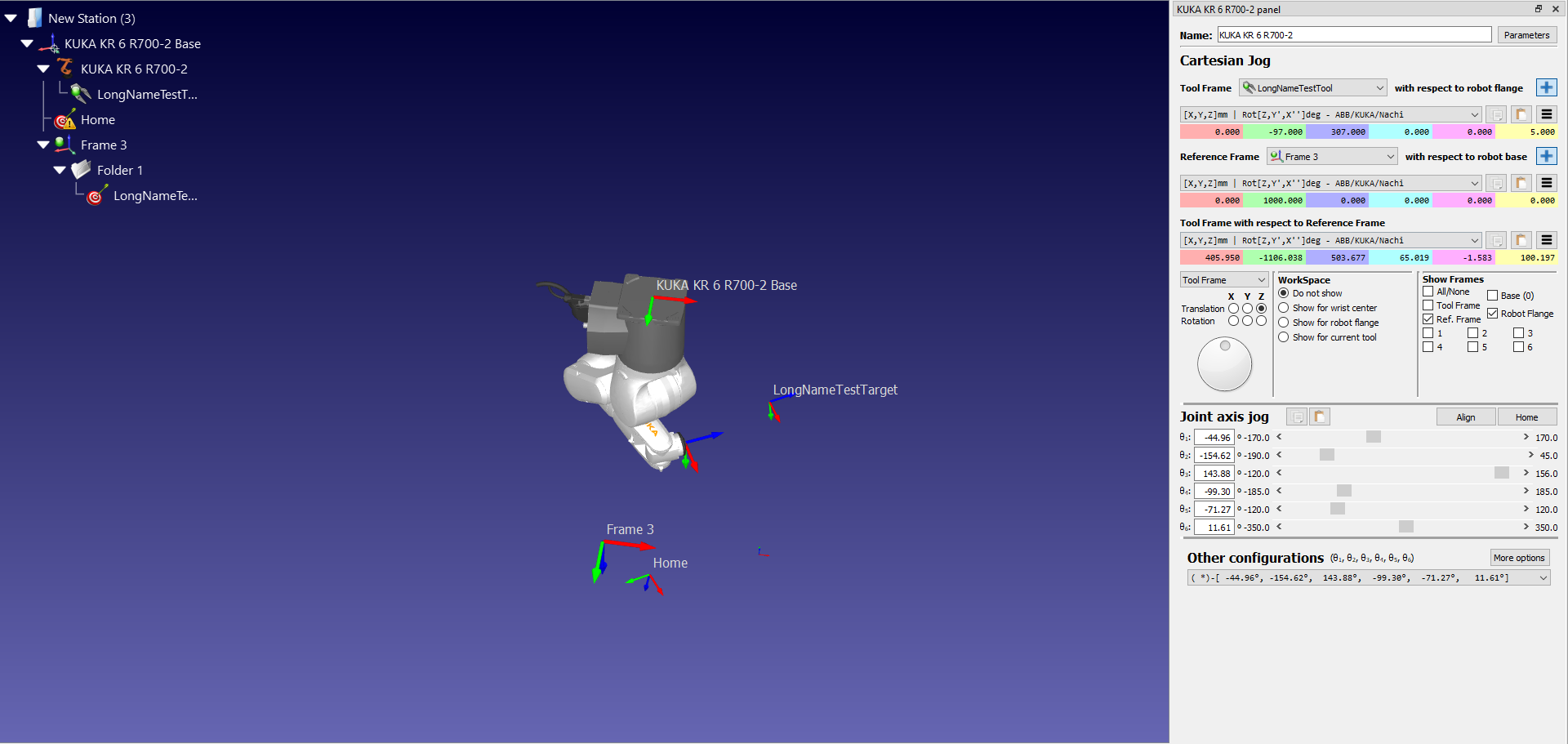Click the plus button beside 'with respect to robot base'

(x=1546, y=156)
